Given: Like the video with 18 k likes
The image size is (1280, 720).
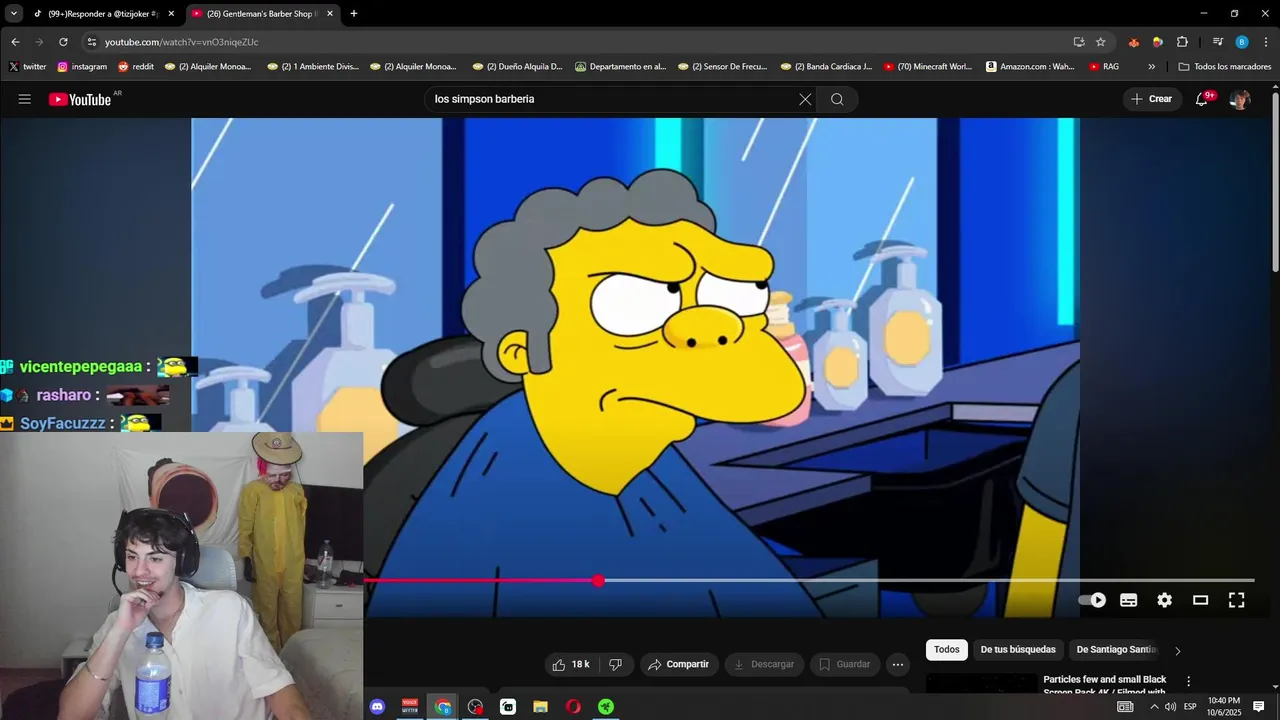Looking at the screenshot, I should [571, 664].
